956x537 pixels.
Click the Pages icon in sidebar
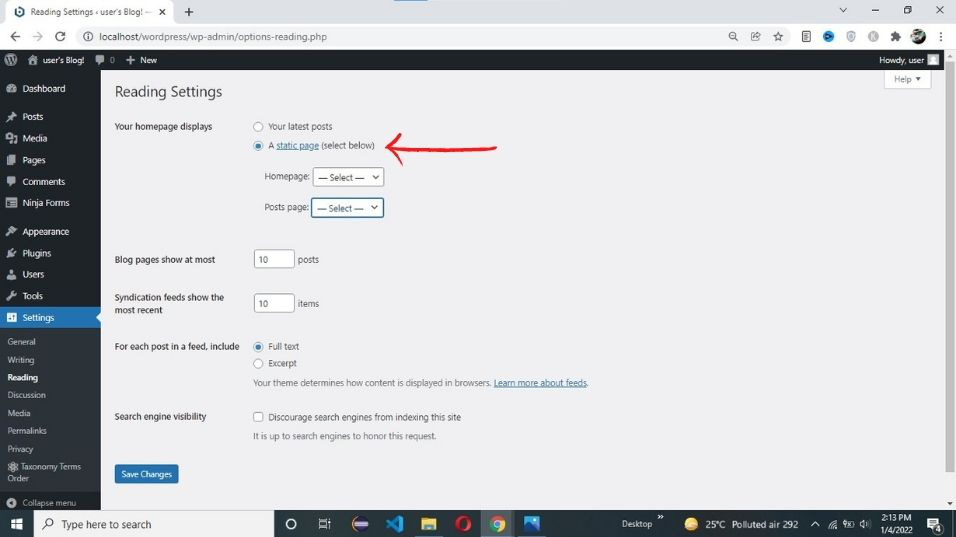[12, 160]
